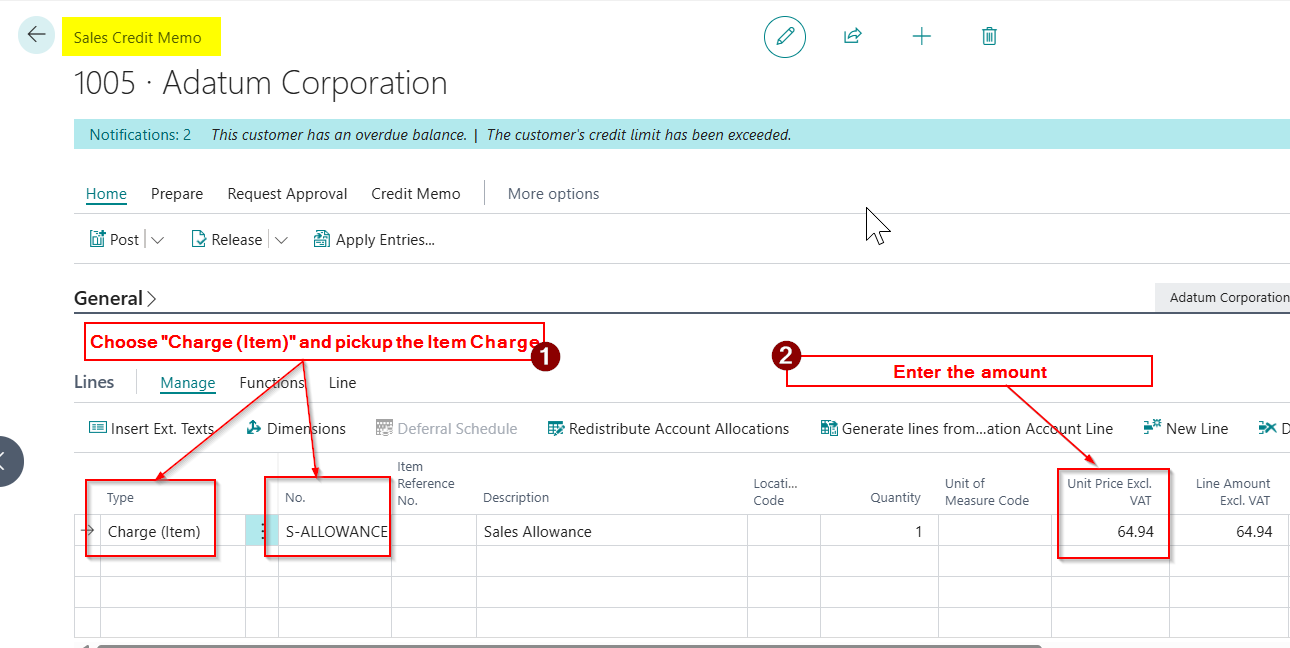Click Generate lines from Allocation Account Line
The width and height of the screenshot is (1290, 648).
[966, 428]
